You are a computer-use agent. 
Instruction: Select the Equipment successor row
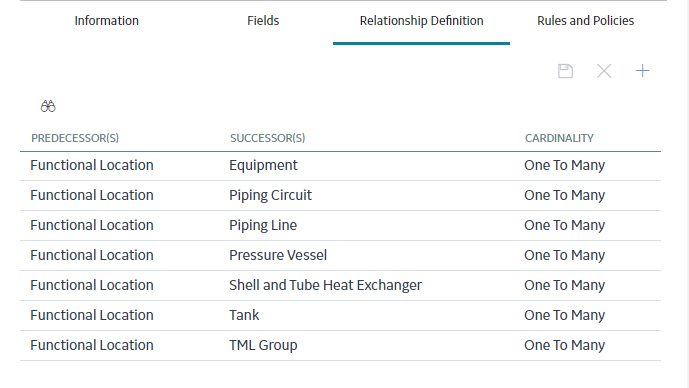[x=341, y=166]
